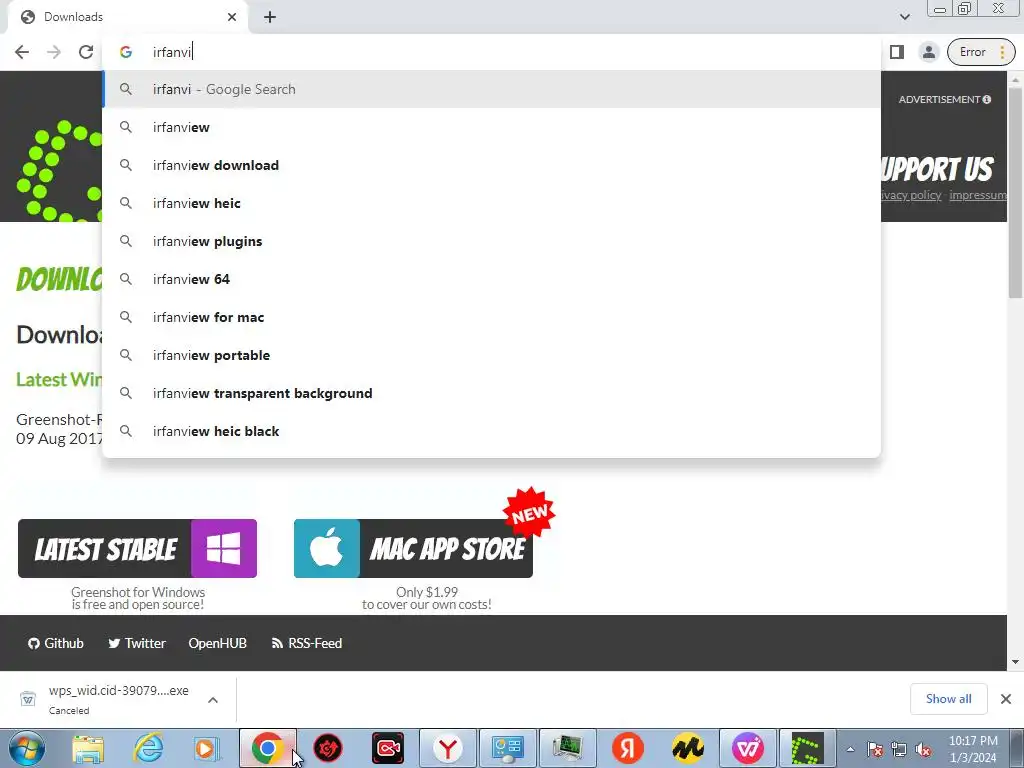Click the Error menu button

click(x=981, y=52)
